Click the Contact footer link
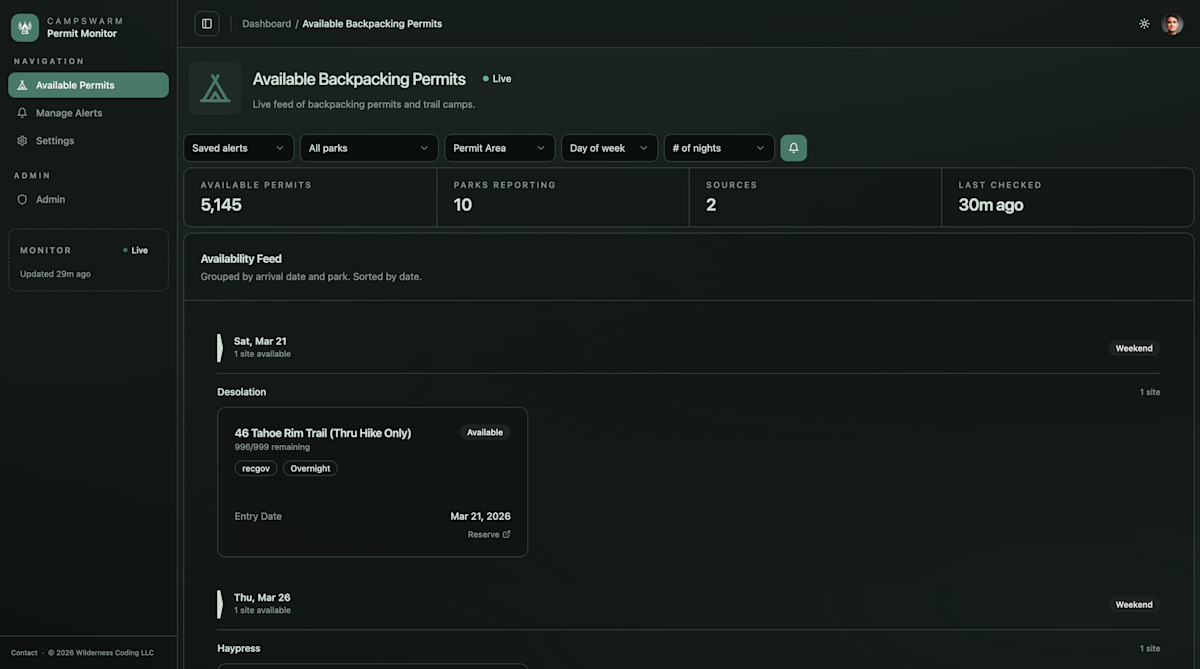 [x=24, y=653]
